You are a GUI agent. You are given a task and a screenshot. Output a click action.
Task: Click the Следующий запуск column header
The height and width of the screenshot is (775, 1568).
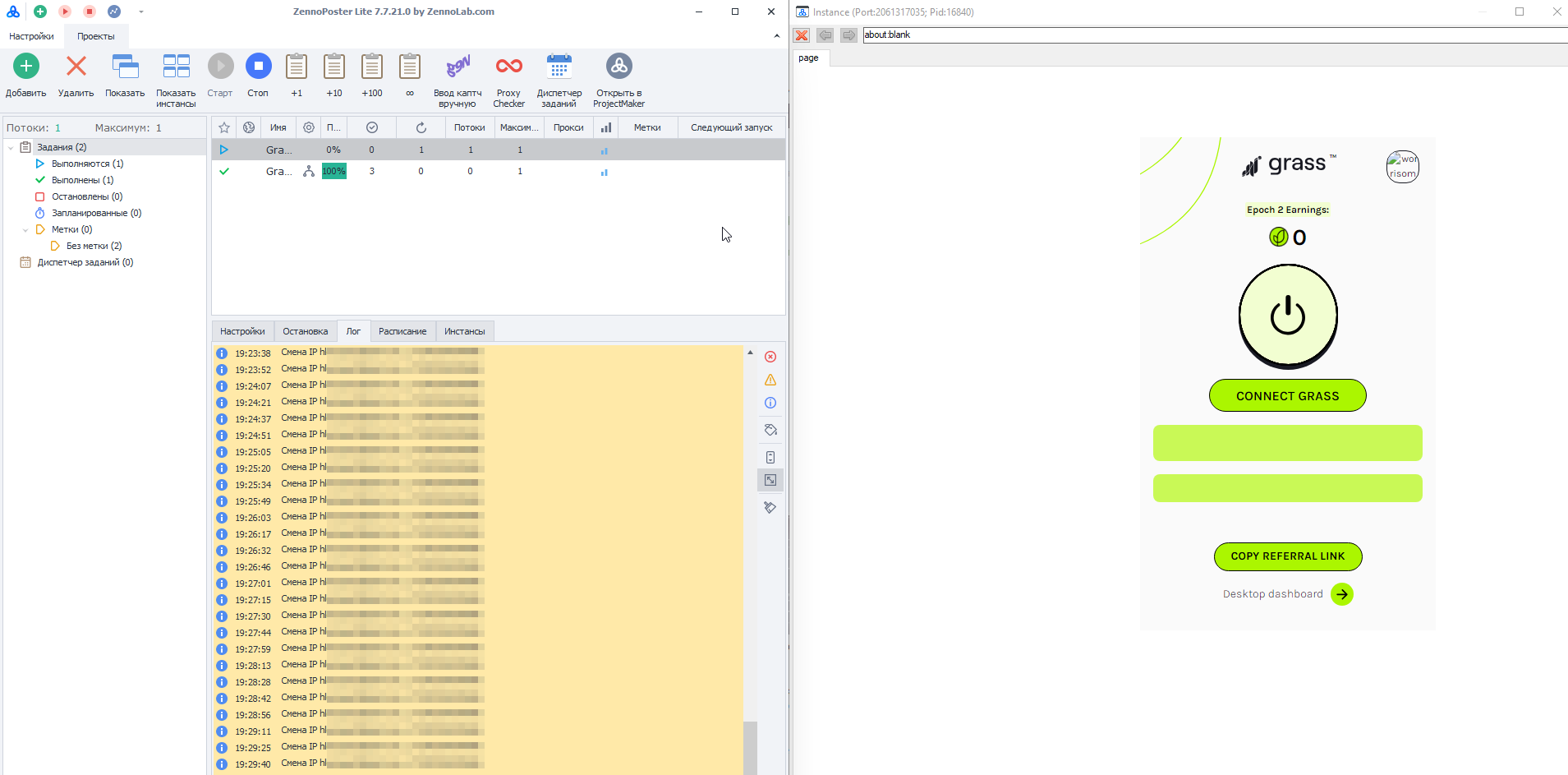732,127
